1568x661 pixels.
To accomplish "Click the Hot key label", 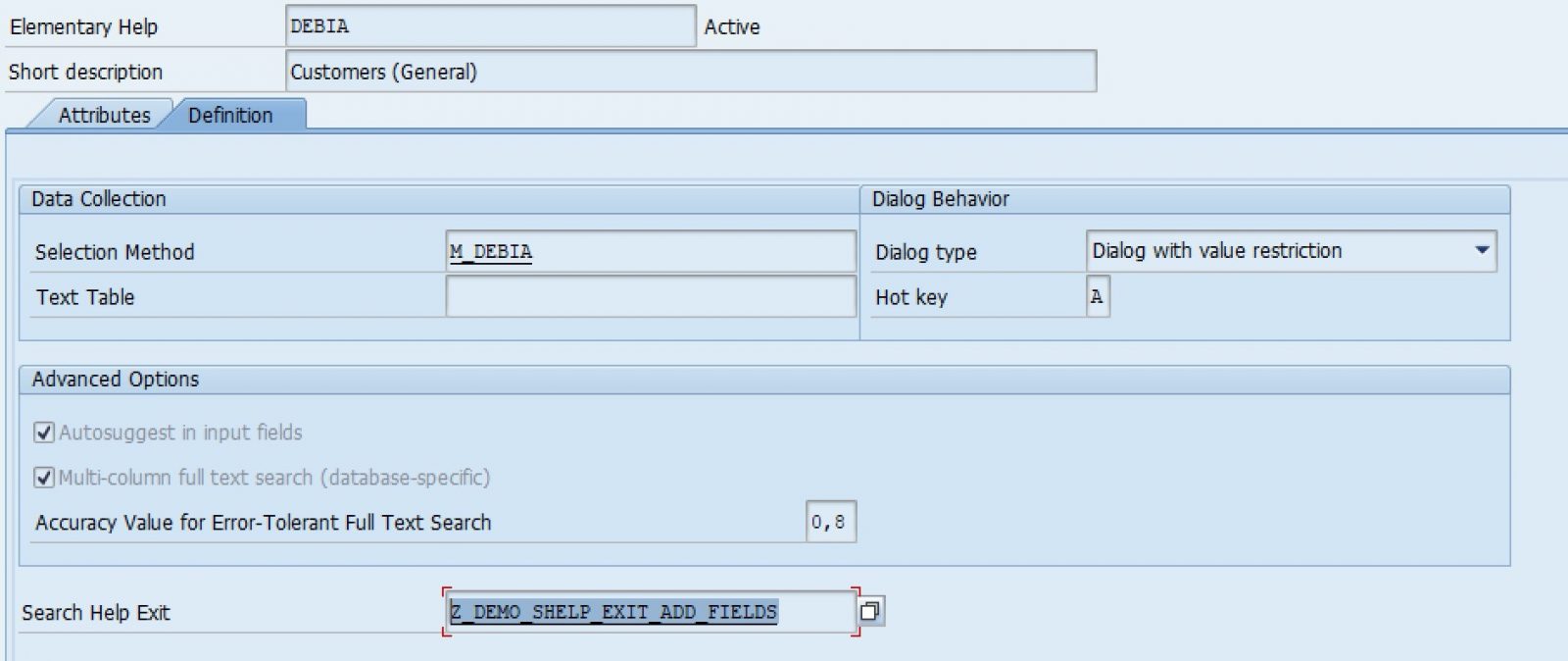I will (911, 297).
